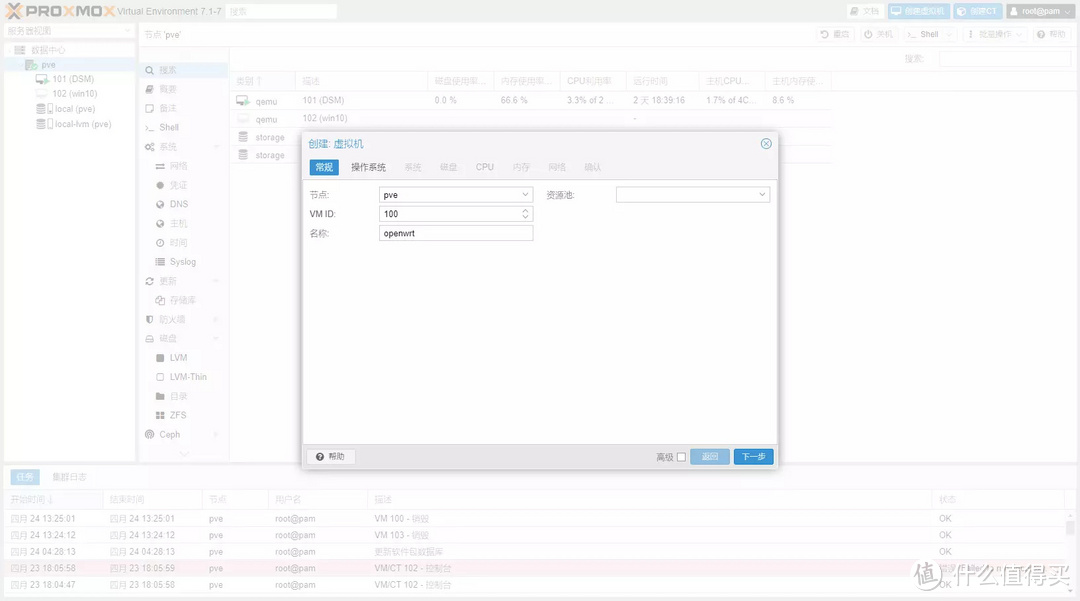This screenshot has width=1080, height=601.
Task: Select 102 (win10) in the tree
Action: click(x=74, y=94)
